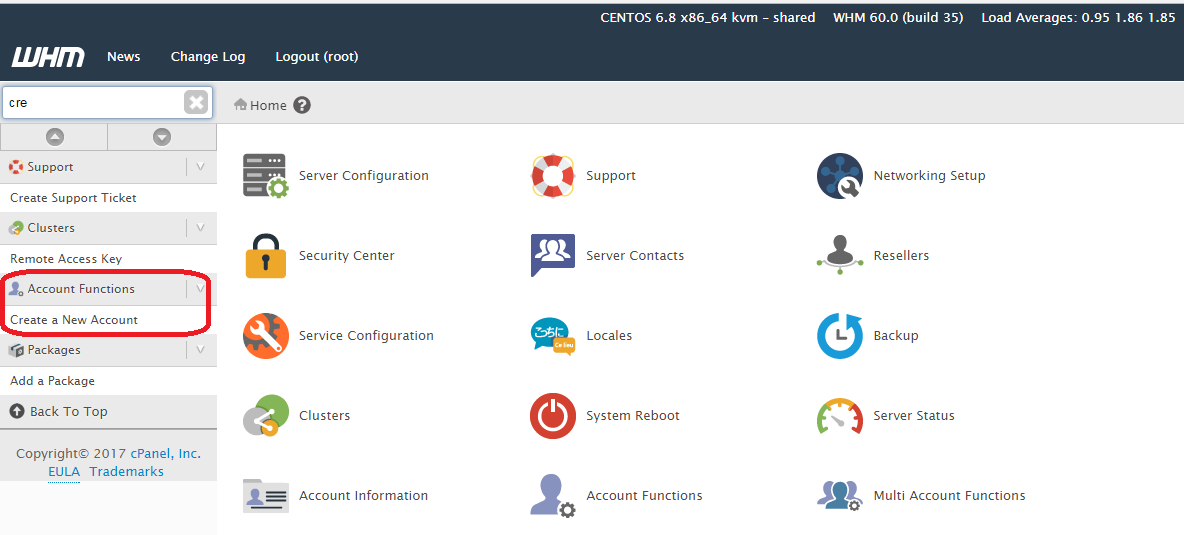The height and width of the screenshot is (535, 1184).
Task: Open the Clusters icon in main panel
Action: tap(265, 416)
